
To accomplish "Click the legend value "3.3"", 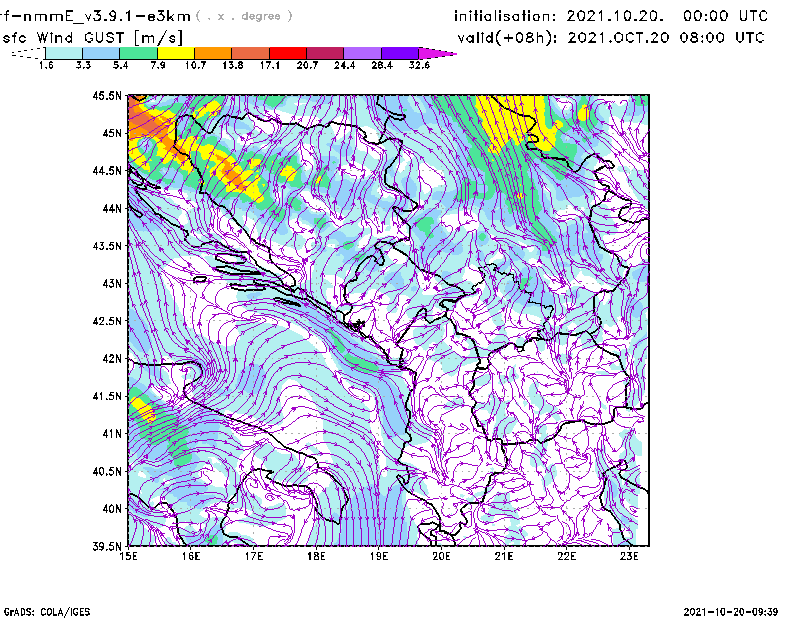I will click(x=83, y=65).
